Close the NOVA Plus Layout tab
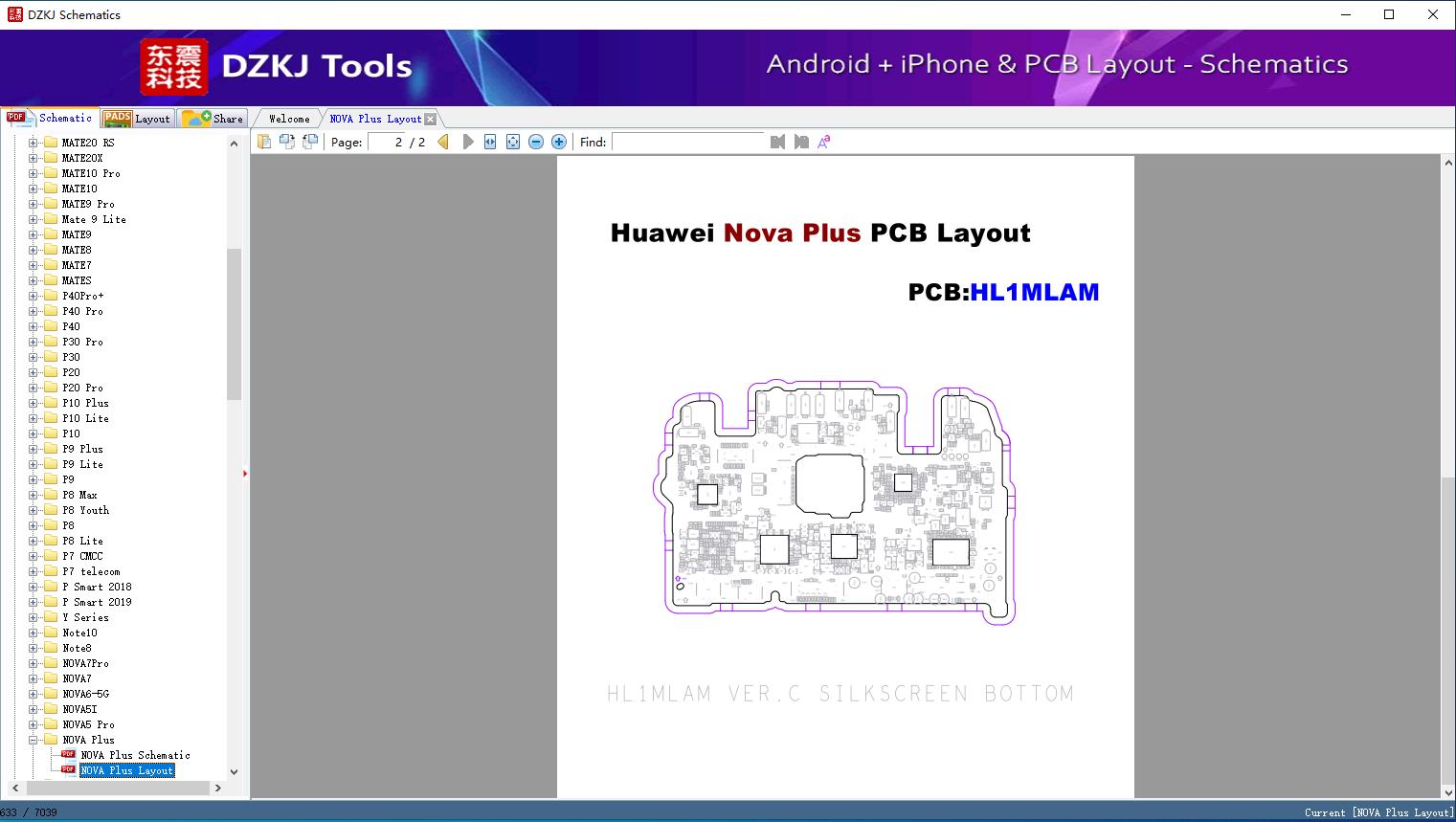 click(x=431, y=118)
